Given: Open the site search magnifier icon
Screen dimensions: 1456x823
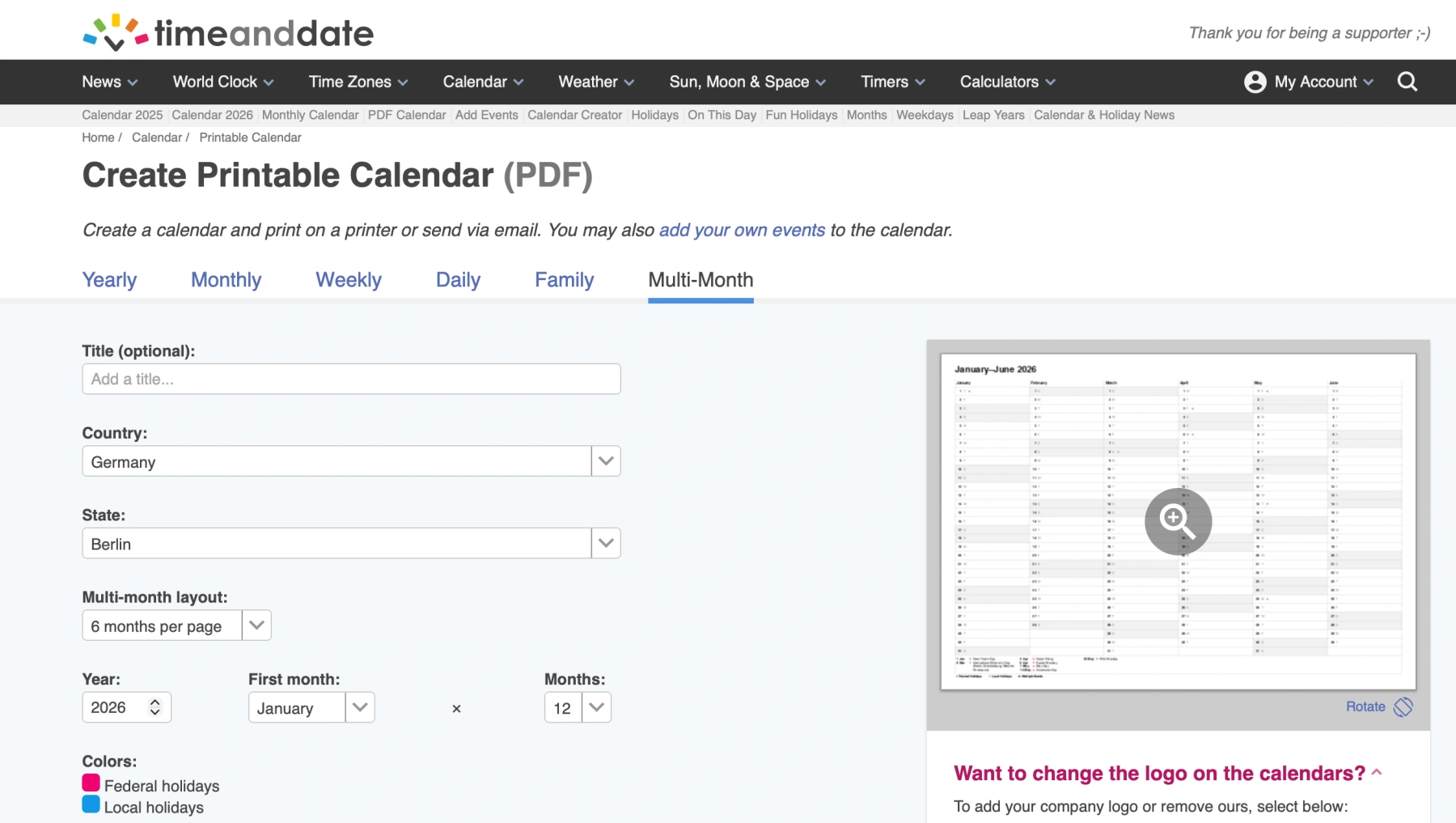Looking at the screenshot, I should pyautogui.click(x=1407, y=82).
